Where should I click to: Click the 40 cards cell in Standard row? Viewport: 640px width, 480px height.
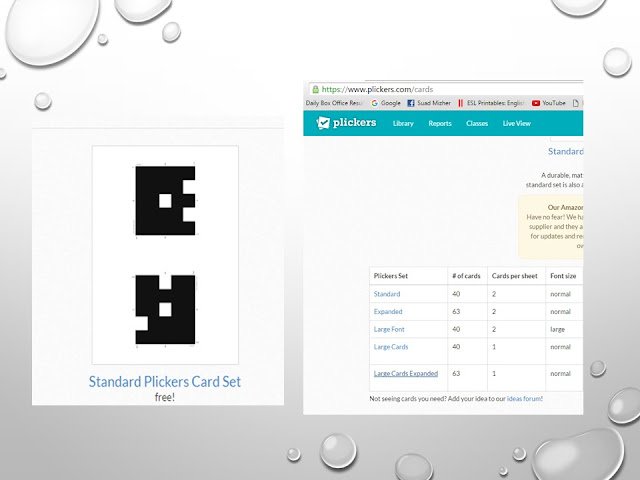pyautogui.click(x=456, y=294)
